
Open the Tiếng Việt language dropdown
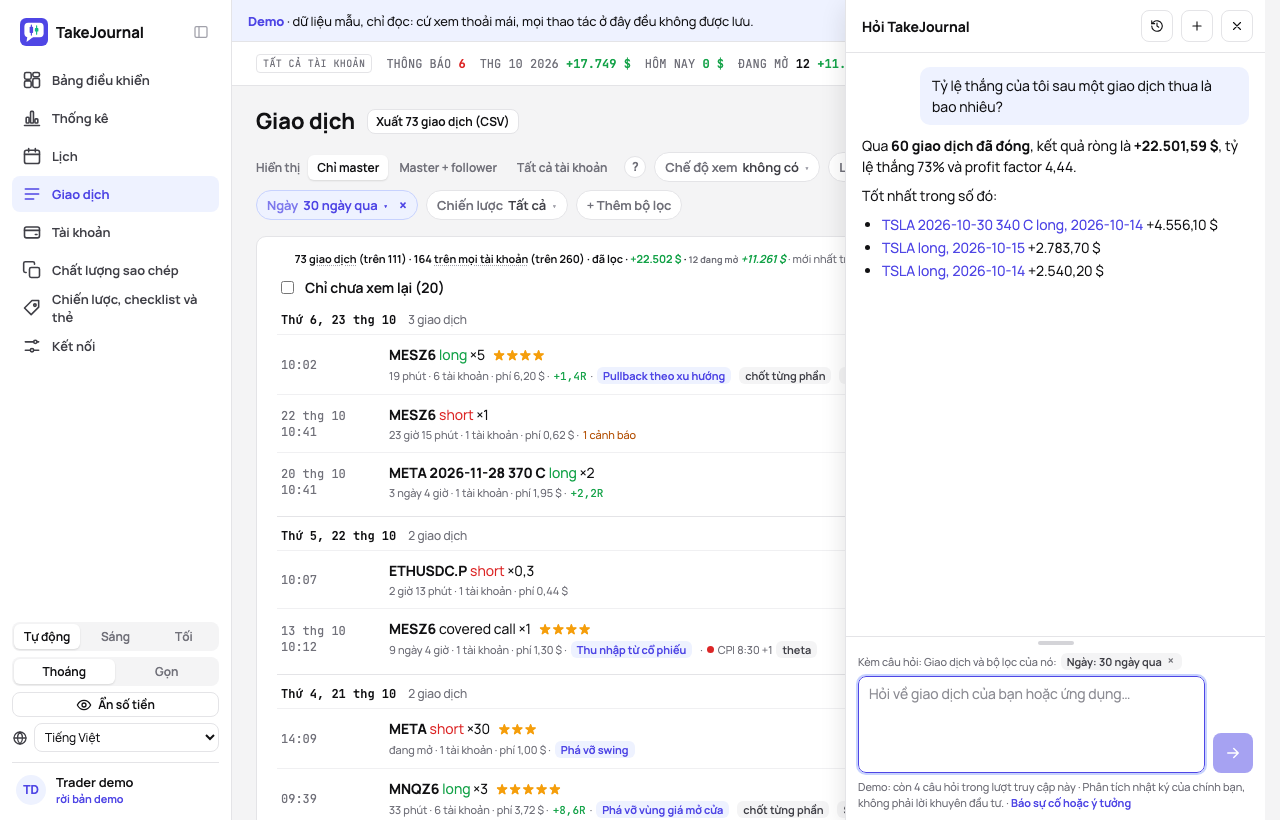tap(126, 738)
